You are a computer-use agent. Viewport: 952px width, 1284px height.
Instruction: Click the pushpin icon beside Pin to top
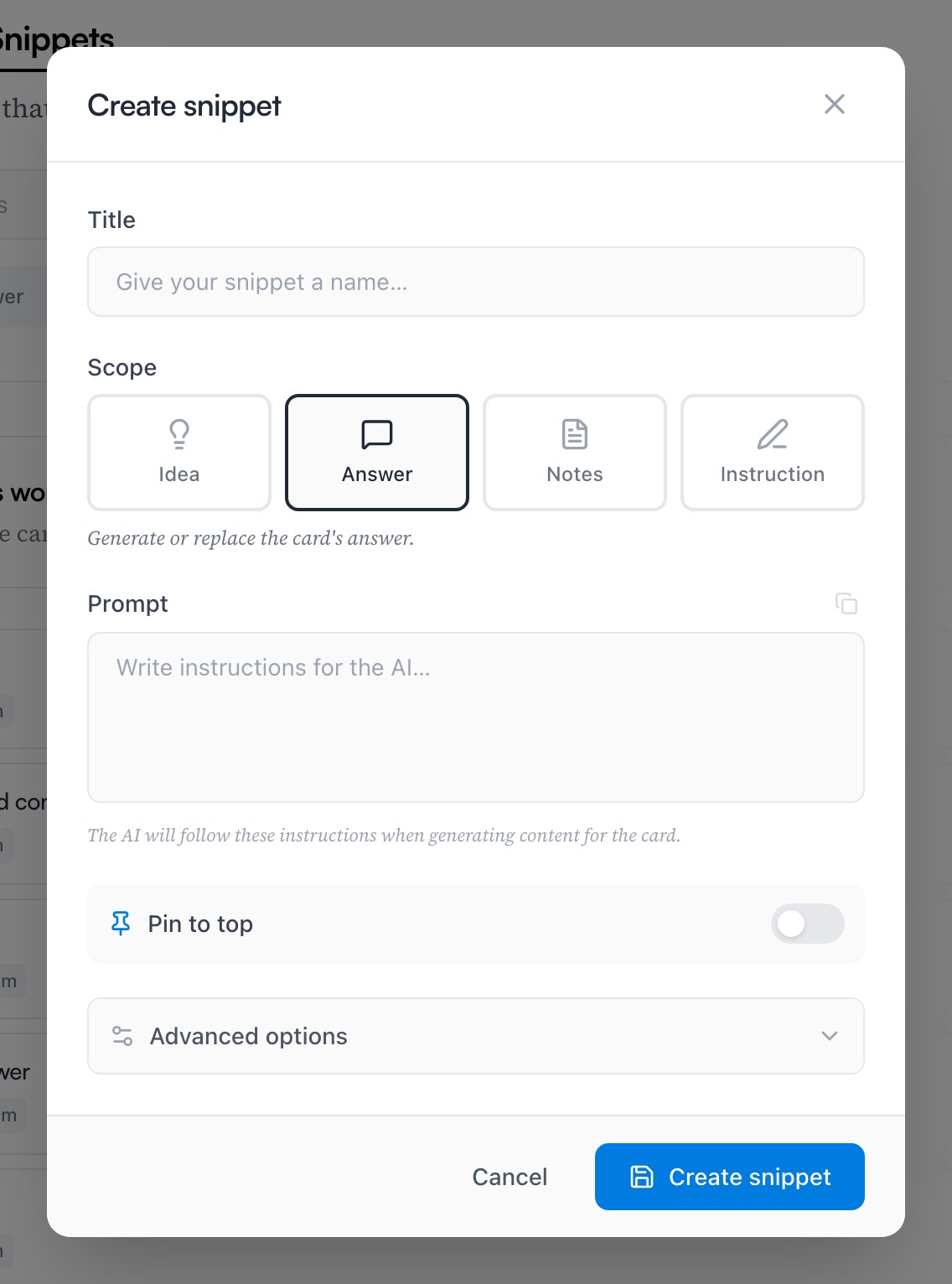pos(121,924)
